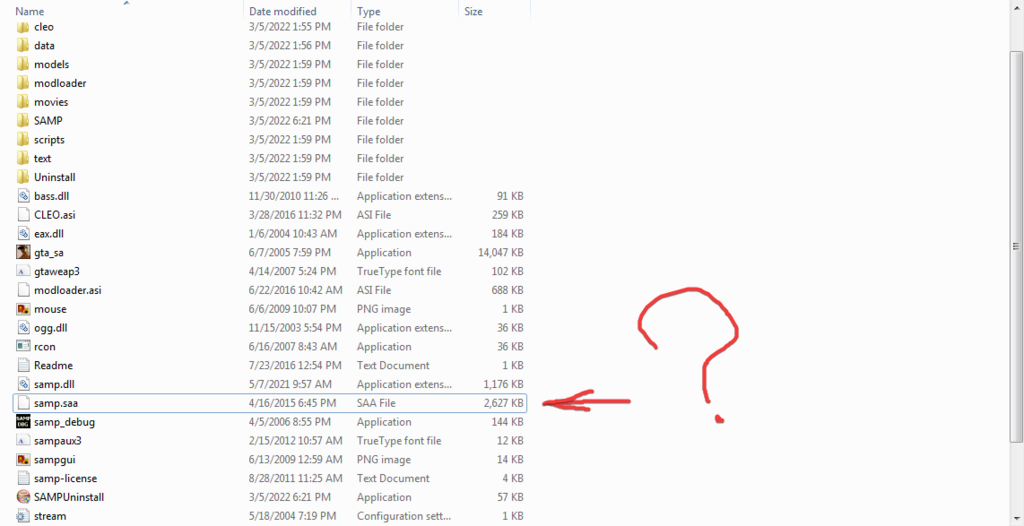
Task: Click the file name 'samp.saa'
Action: coord(56,403)
